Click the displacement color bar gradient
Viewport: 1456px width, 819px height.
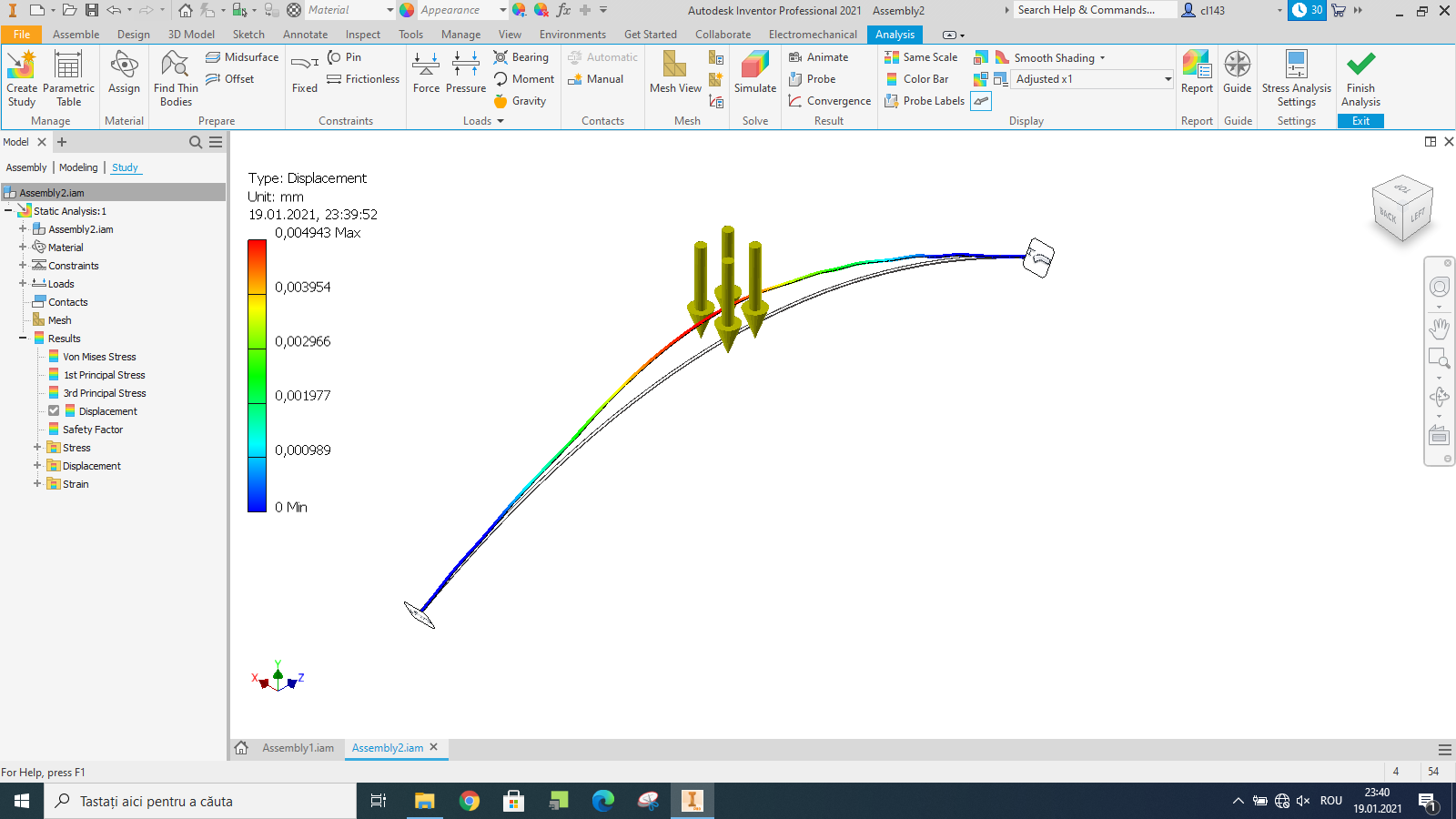coord(257,375)
